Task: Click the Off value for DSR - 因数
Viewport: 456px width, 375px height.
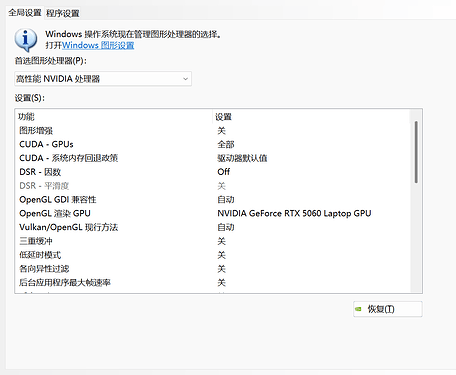Action: (224, 172)
